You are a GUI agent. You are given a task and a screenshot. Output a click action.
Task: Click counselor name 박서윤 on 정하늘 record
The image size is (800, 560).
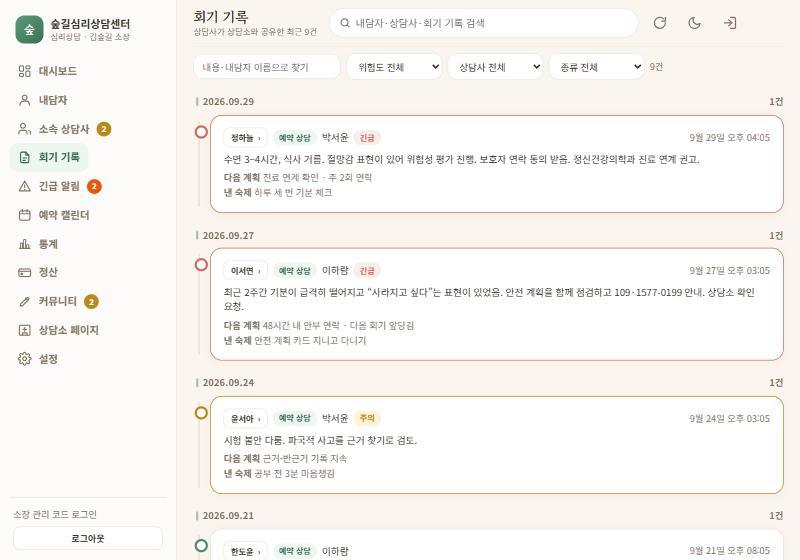(335, 137)
